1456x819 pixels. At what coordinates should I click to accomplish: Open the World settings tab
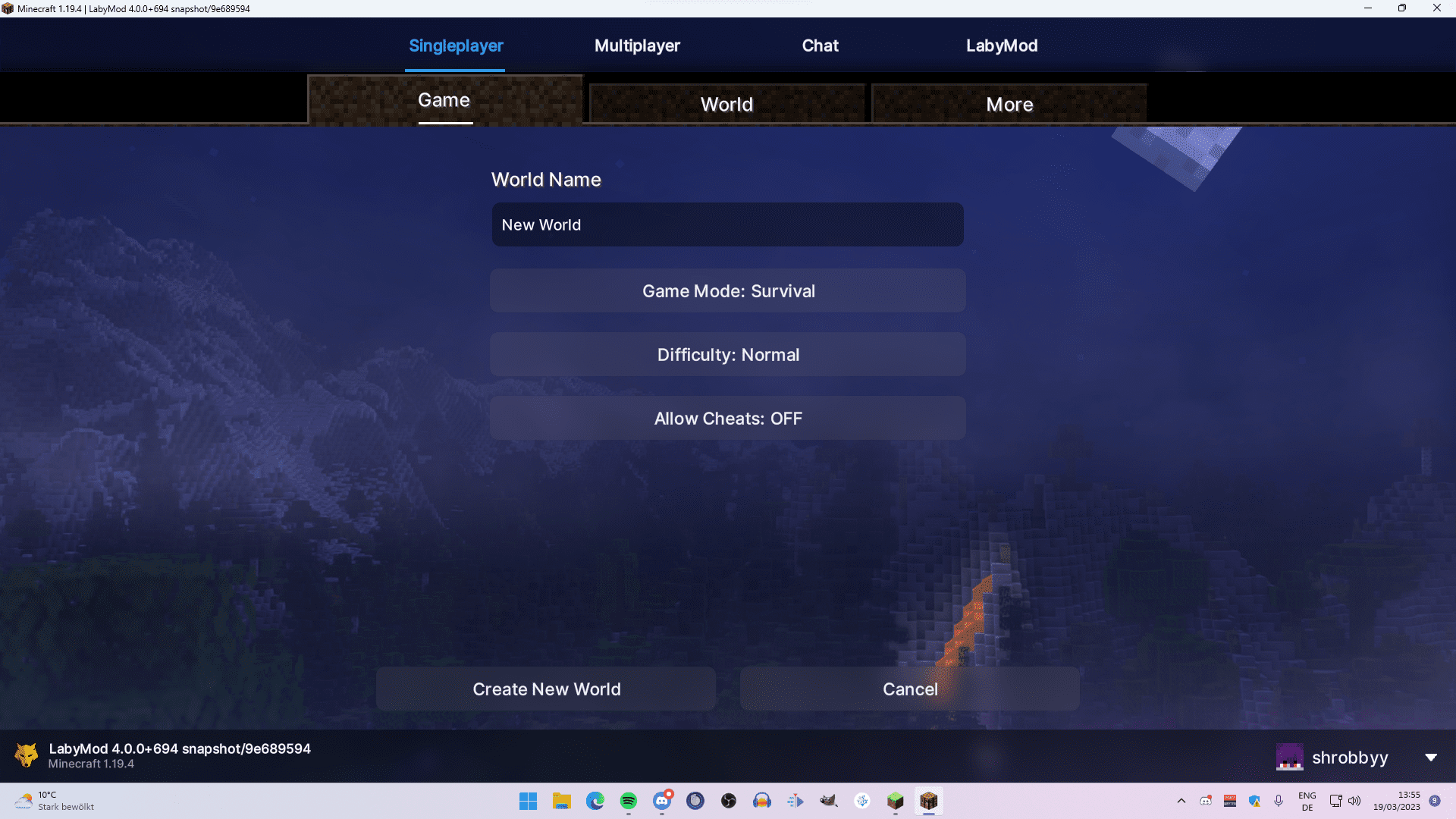pyautogui.click(x=726, y=104)
